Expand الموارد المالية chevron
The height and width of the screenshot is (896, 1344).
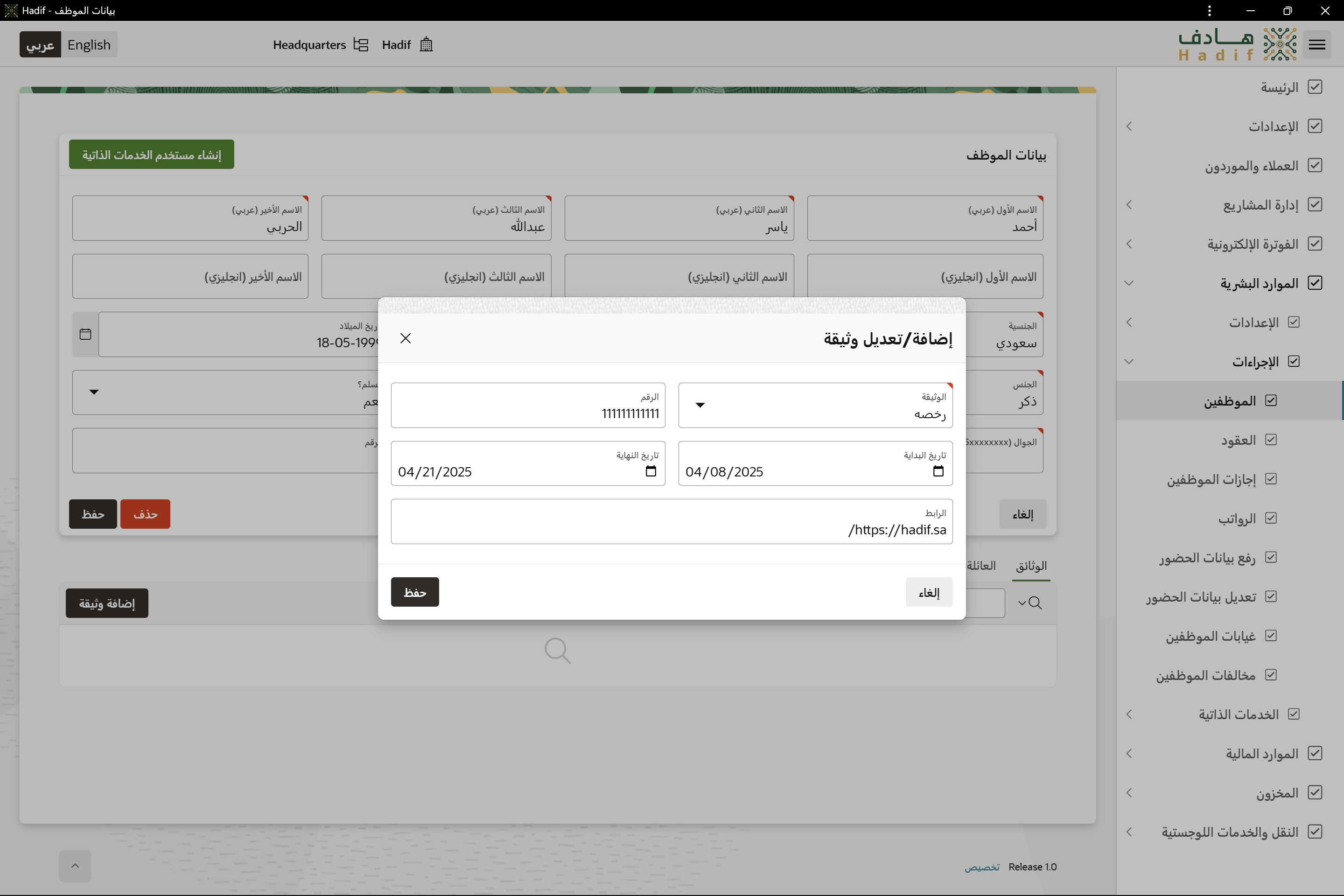[x=1128, y=754]
